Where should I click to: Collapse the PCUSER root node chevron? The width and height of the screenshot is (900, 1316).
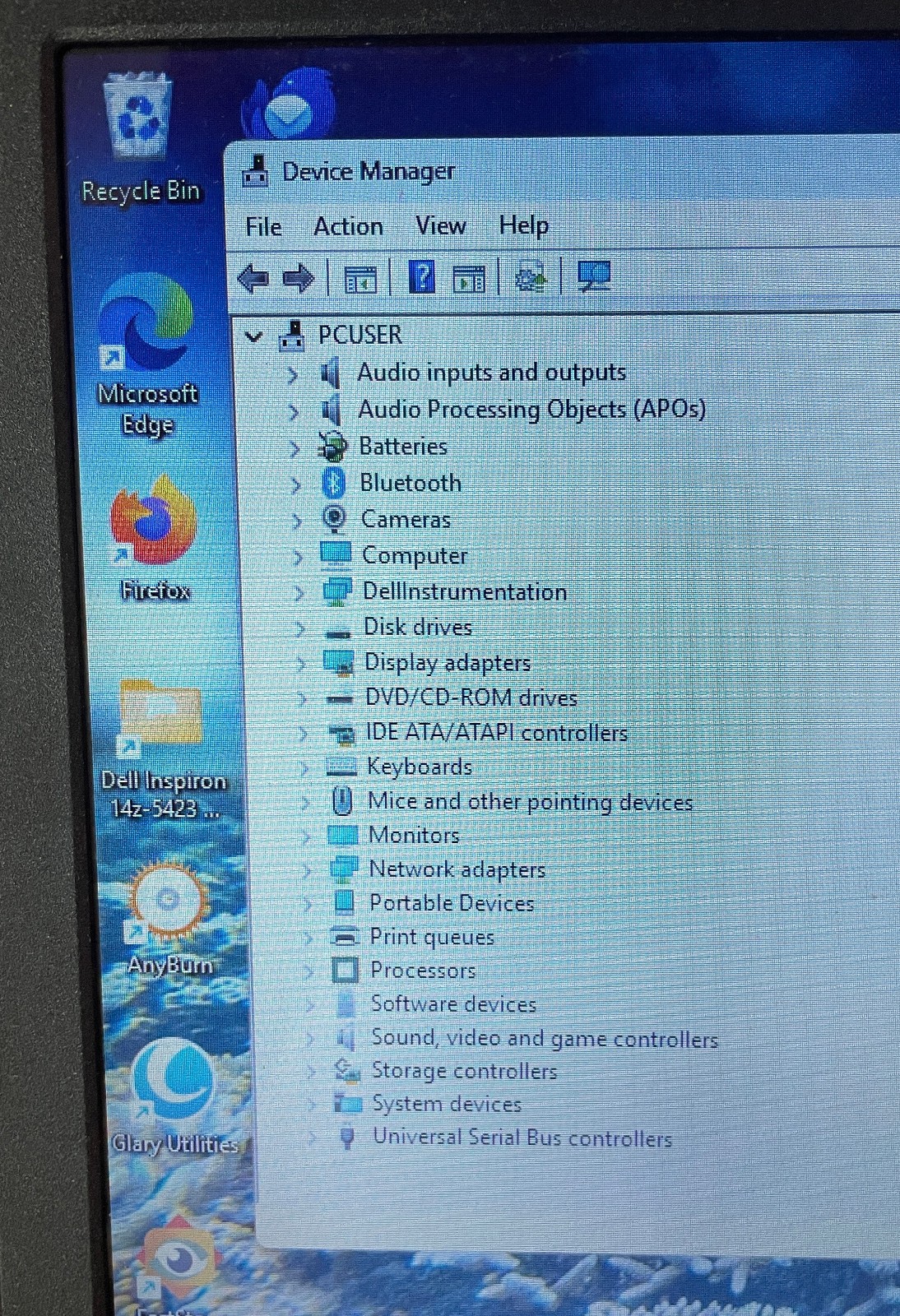[254, 336]
